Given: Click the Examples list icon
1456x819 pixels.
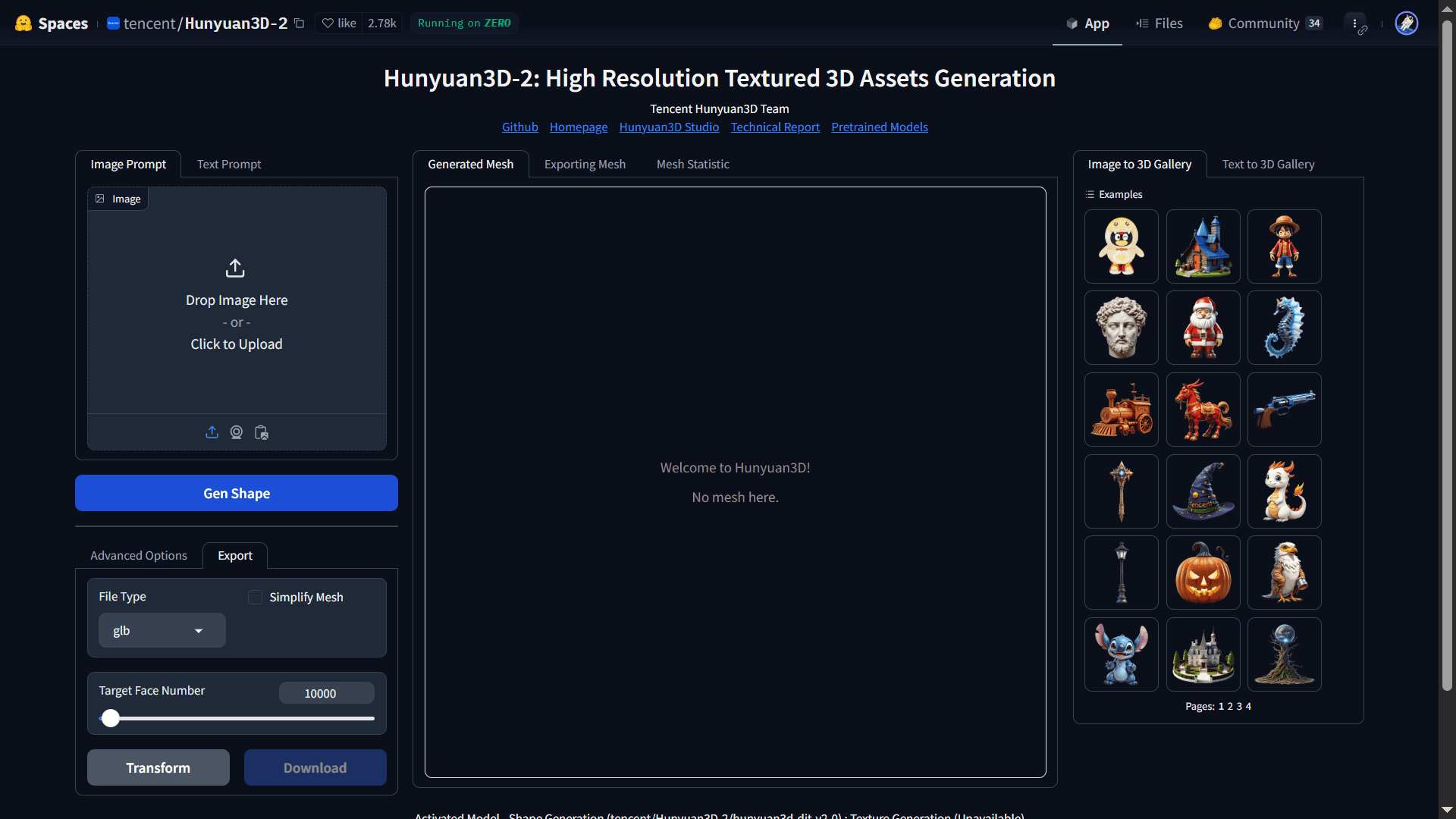Looking at the screenshot, I should (1090, 194).
